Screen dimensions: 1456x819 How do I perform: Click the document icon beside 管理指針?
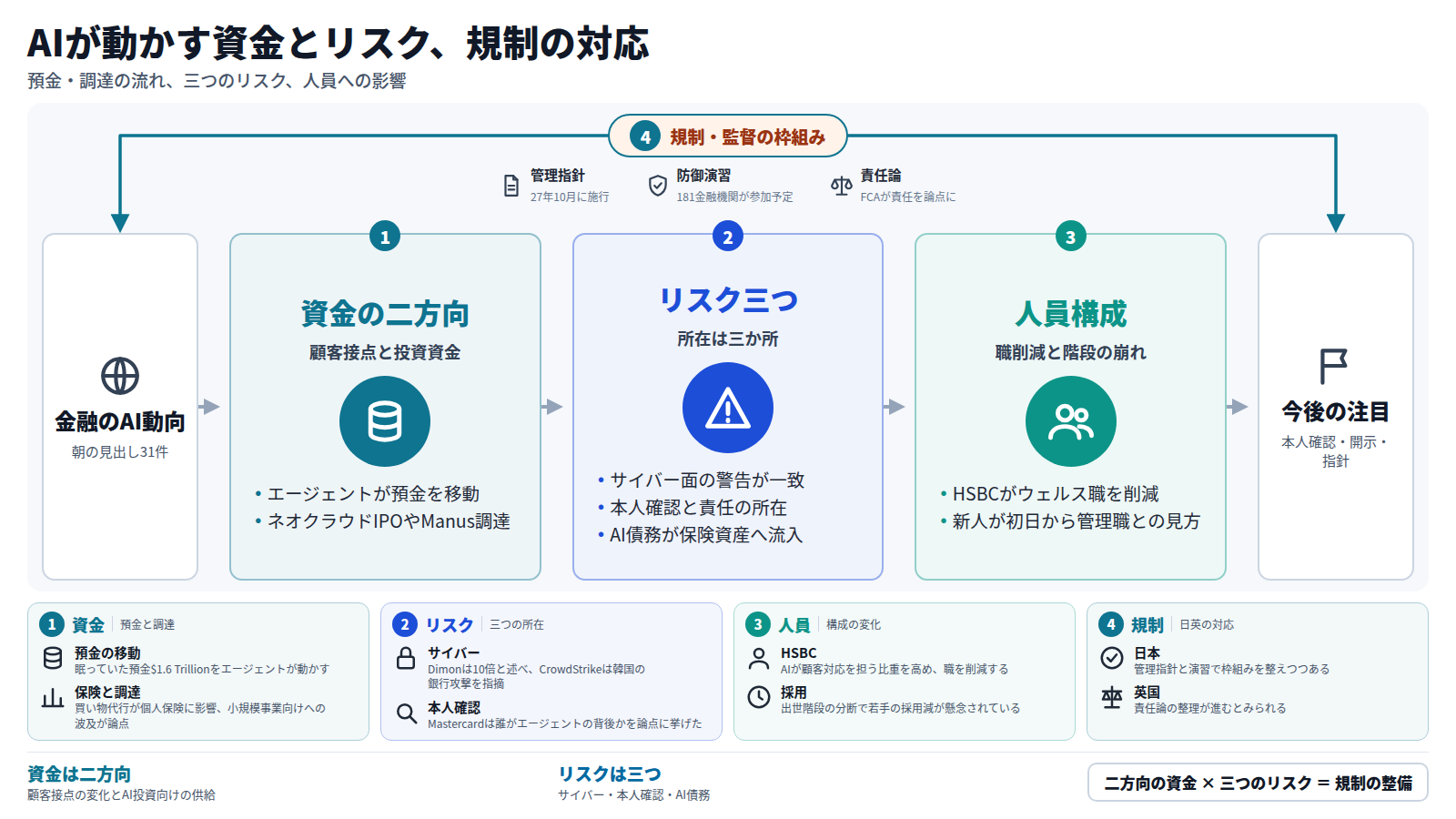[x=511, y=186]
